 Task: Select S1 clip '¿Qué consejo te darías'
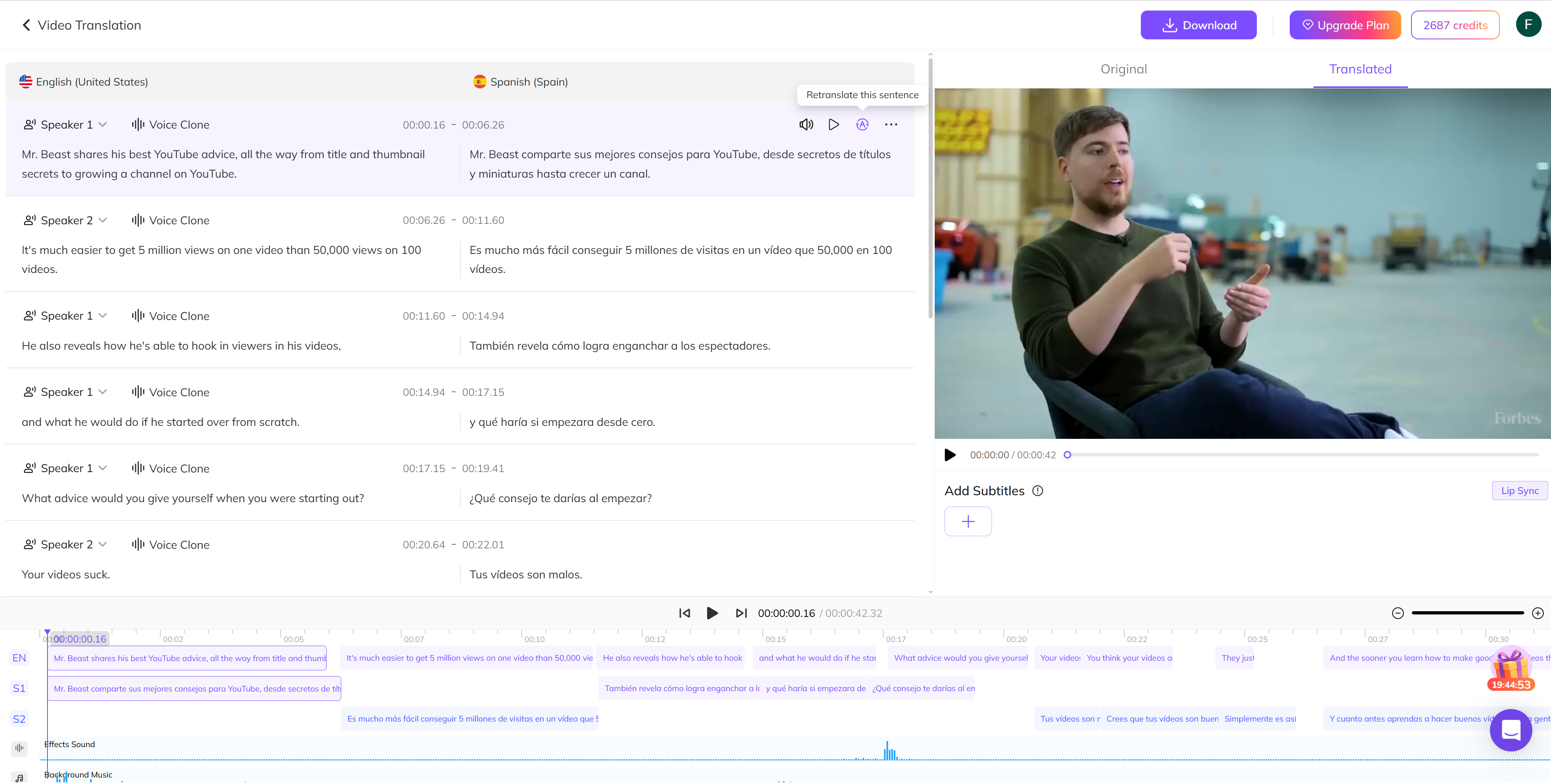[x=921, y=688]
